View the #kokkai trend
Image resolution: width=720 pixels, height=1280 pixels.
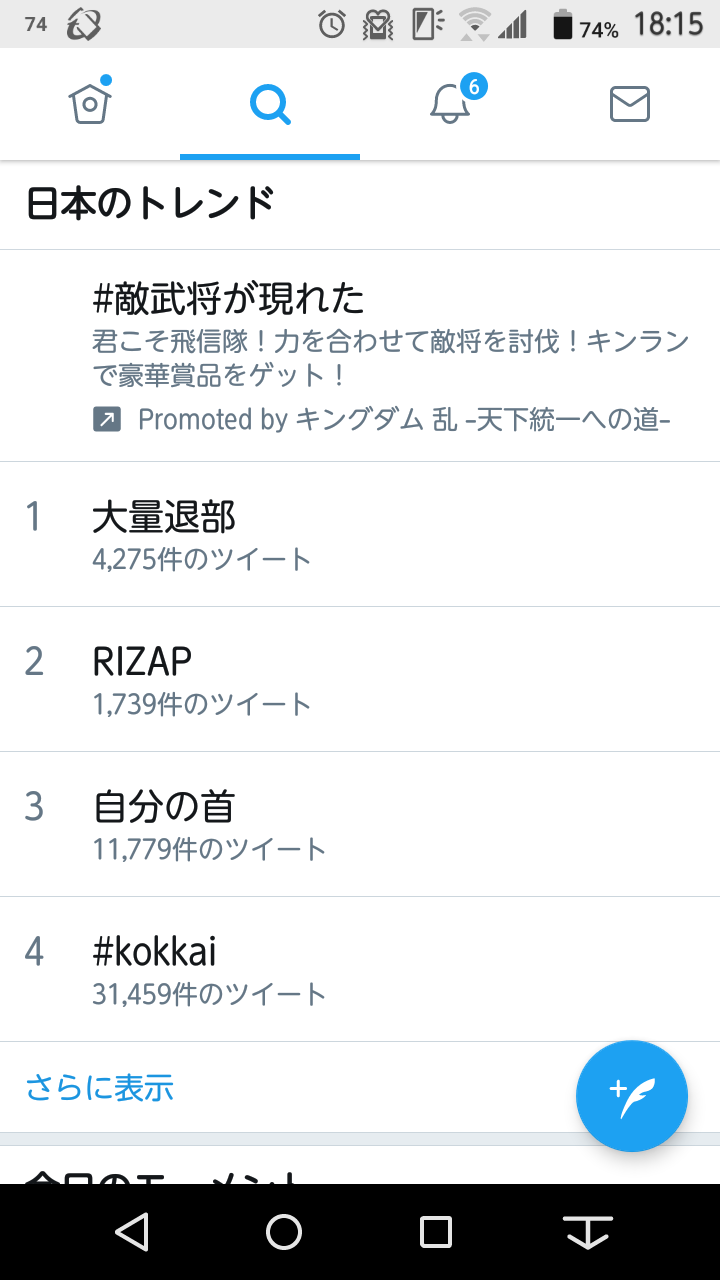click(x=360, y=969)
